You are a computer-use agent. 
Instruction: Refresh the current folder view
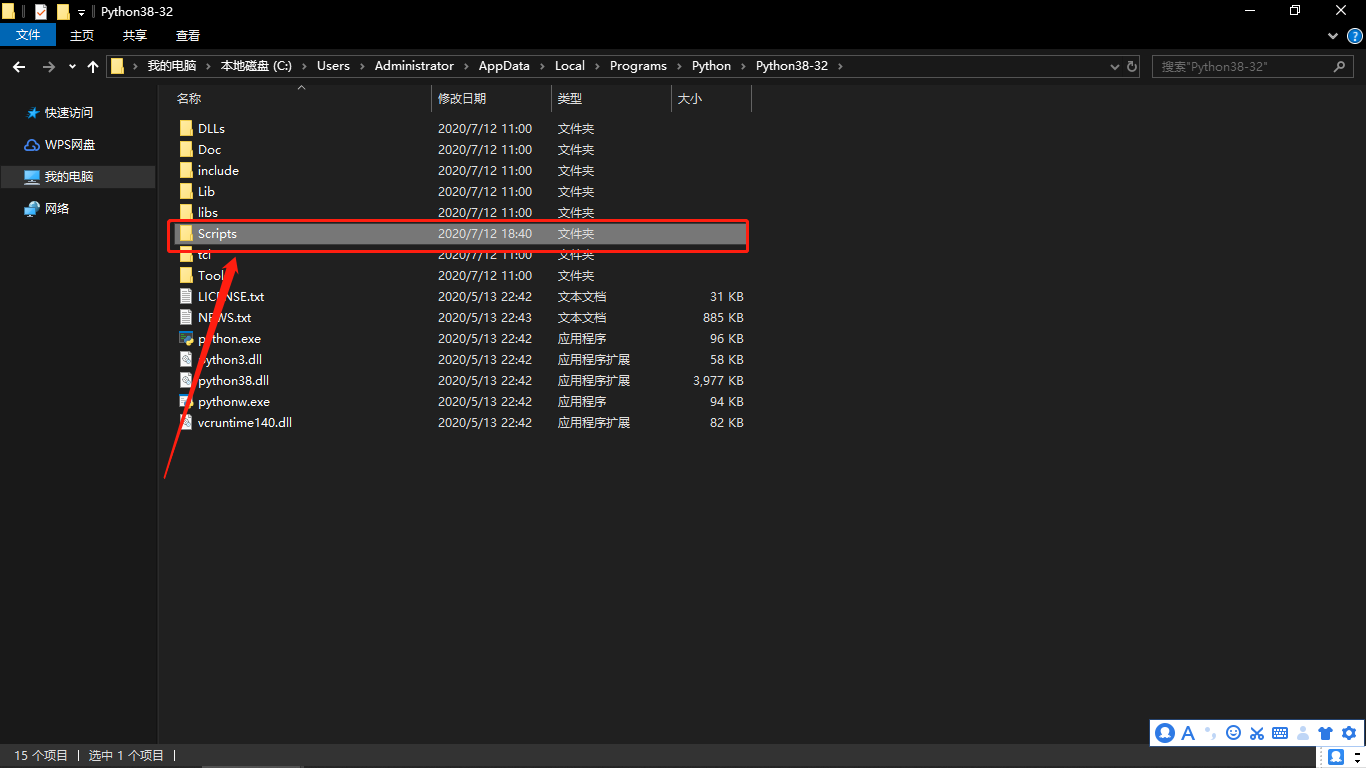pos(1132,66)
